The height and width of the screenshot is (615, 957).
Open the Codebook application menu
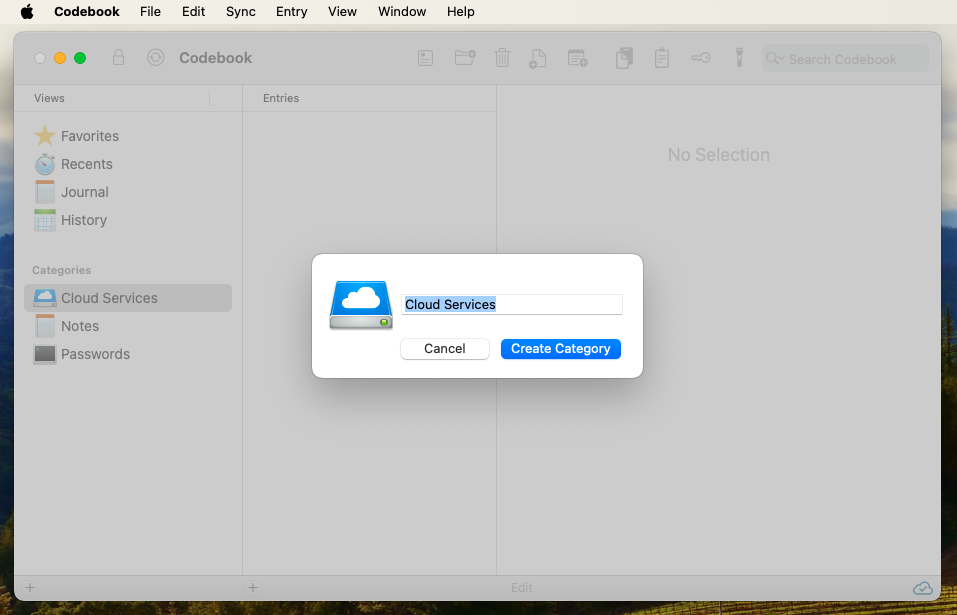[87, 12]
